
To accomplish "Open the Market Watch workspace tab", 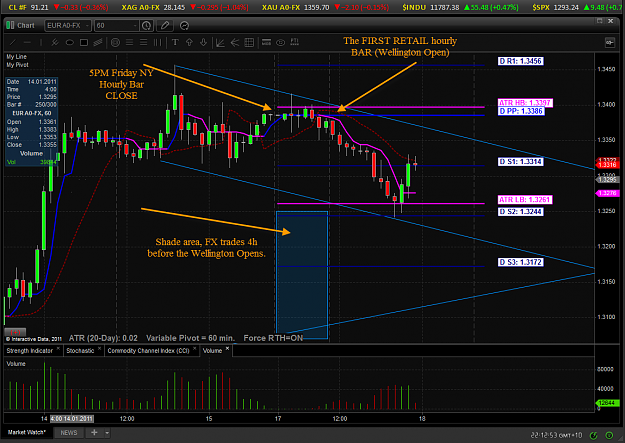I will point(26,432).
